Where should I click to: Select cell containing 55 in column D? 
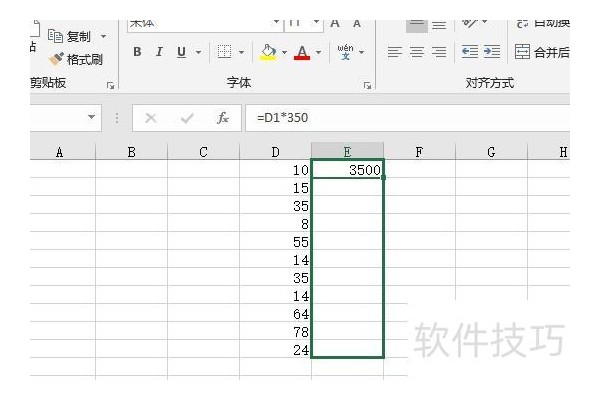pos(275,241)
